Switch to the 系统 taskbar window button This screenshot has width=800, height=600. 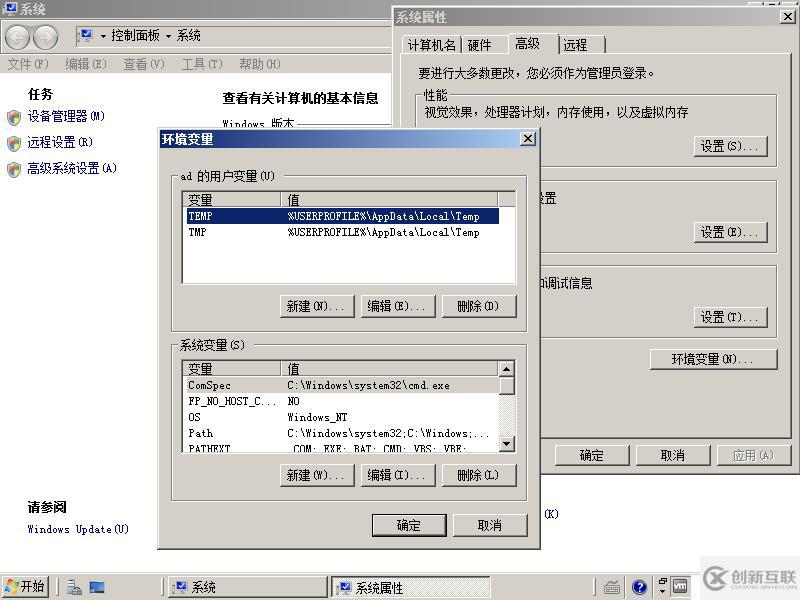click(x=248, y=587)
